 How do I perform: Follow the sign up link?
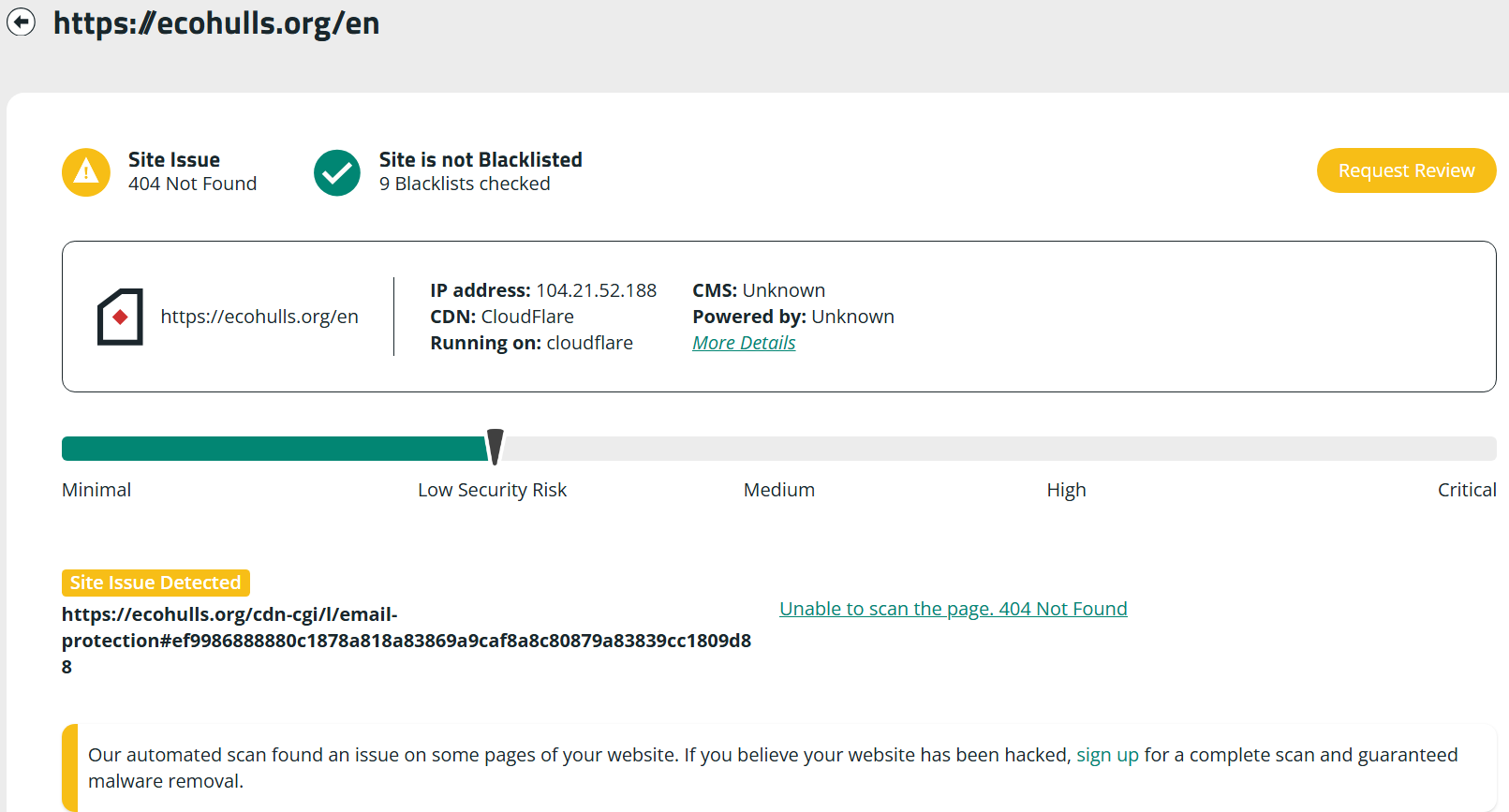[1107, 755]
